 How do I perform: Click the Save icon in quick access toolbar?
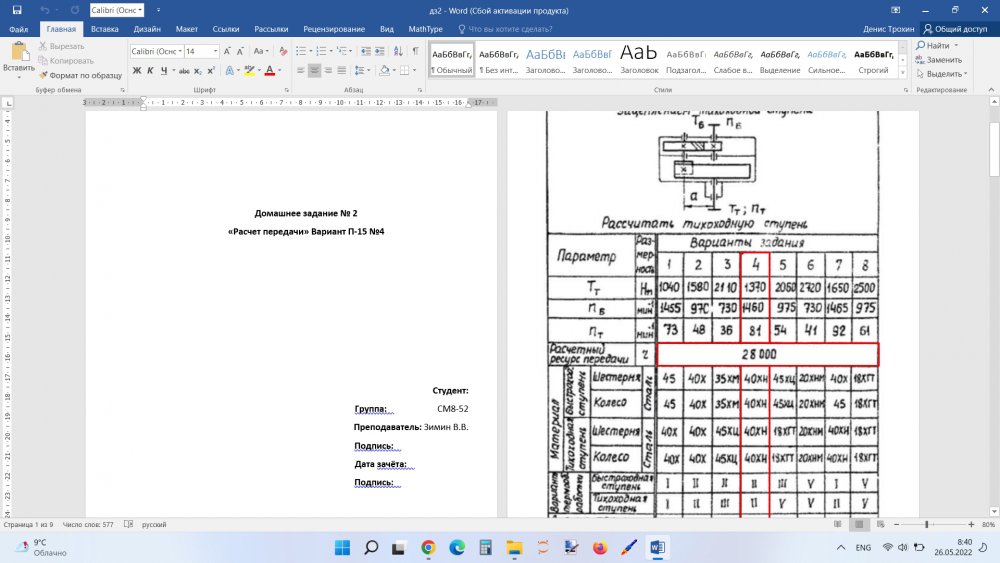click(17, 9)
